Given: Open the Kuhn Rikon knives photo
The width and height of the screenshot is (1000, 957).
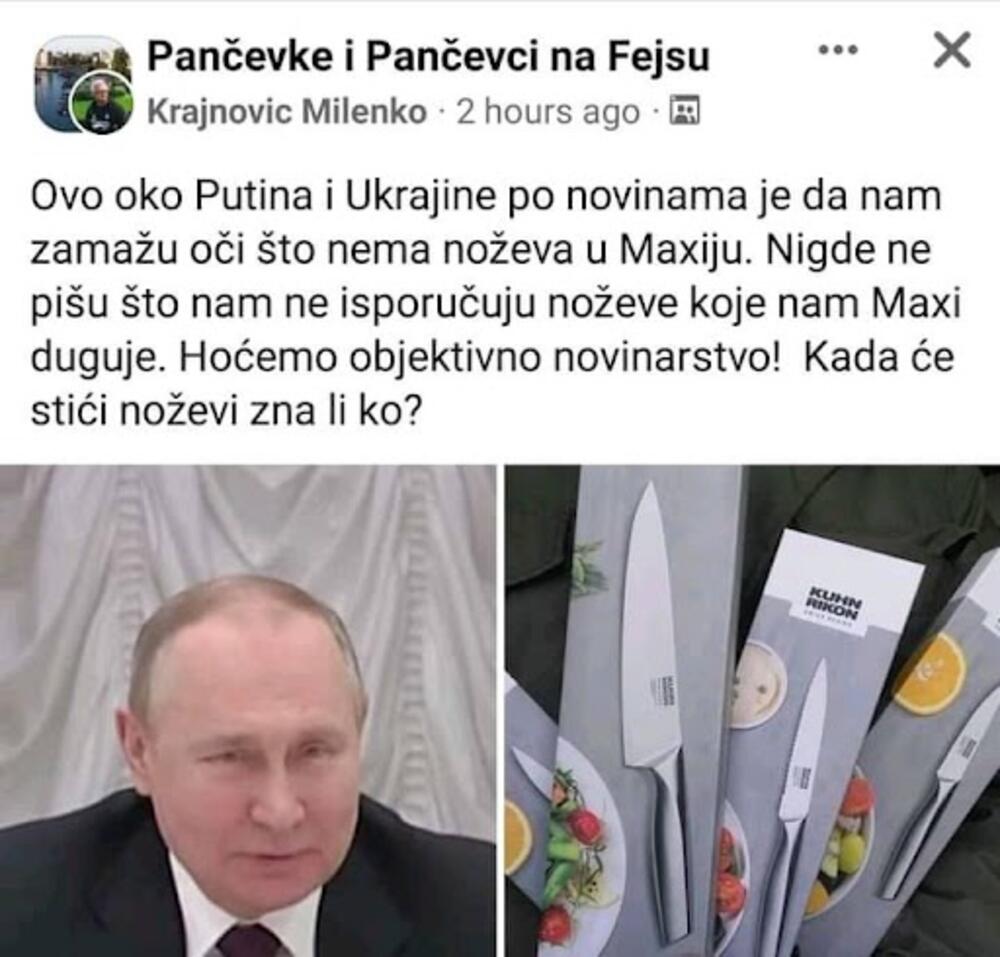Looking at the screenshot, I should (753, 711).
